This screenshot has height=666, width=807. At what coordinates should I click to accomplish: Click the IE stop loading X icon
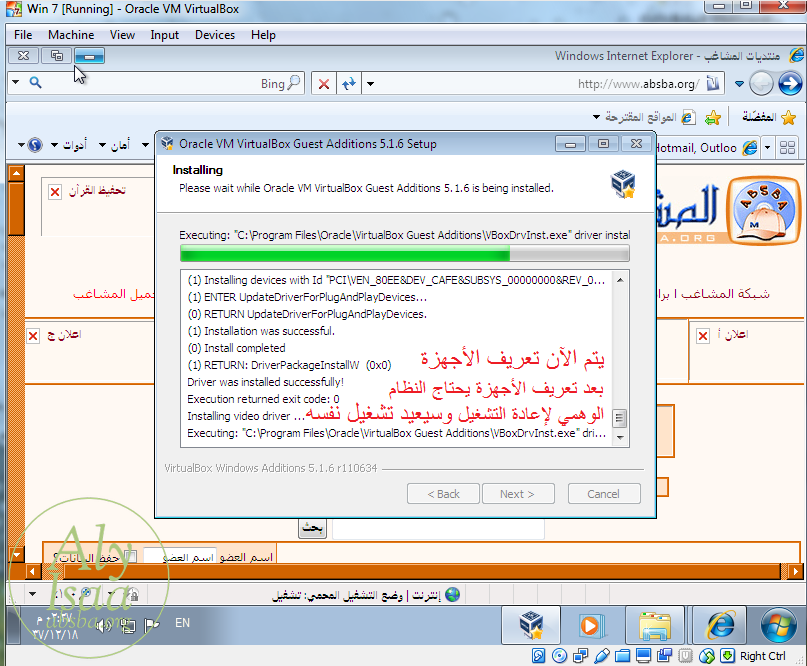coord(323,84)
